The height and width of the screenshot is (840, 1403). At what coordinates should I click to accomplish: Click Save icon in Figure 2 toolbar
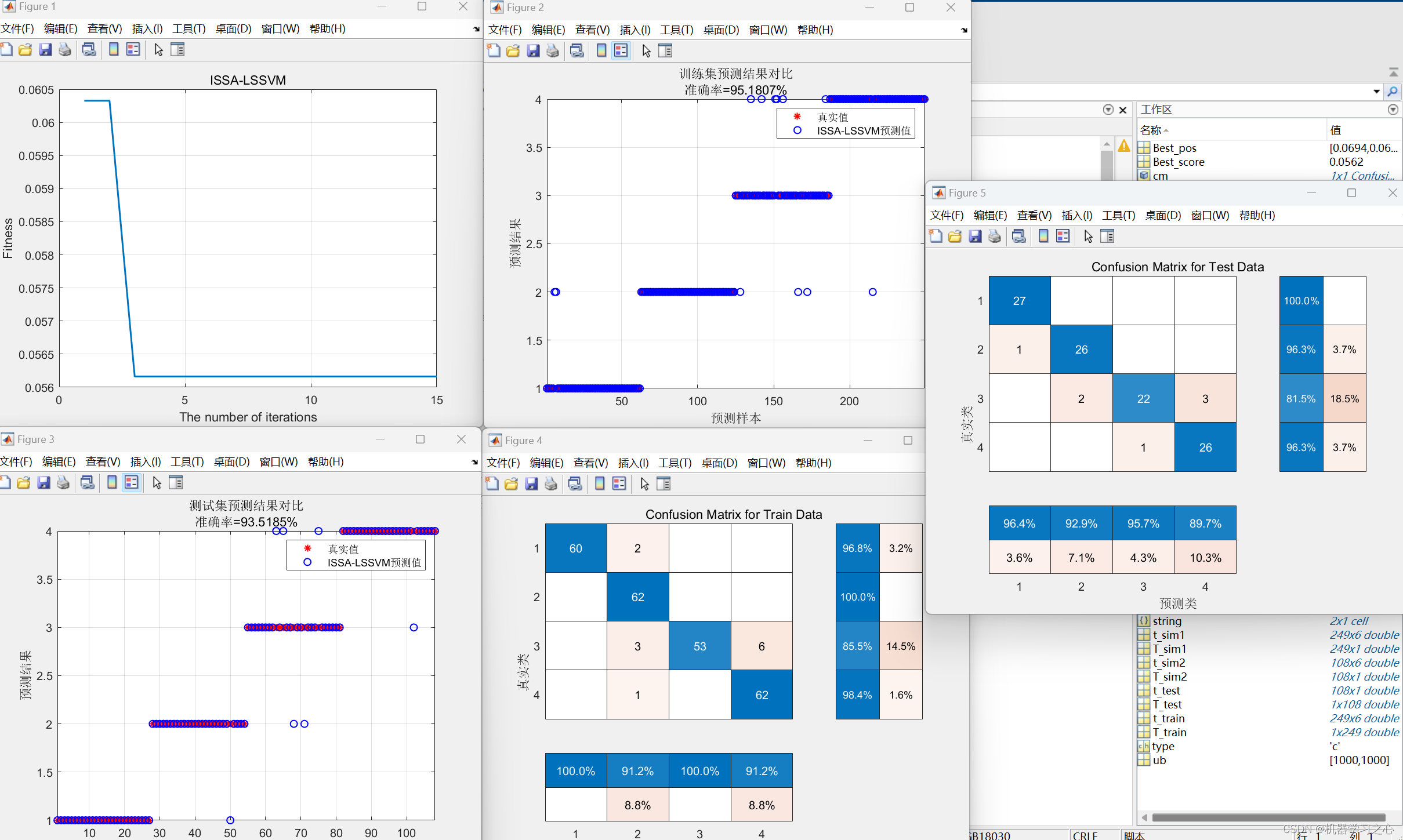(x=533, y=51)
